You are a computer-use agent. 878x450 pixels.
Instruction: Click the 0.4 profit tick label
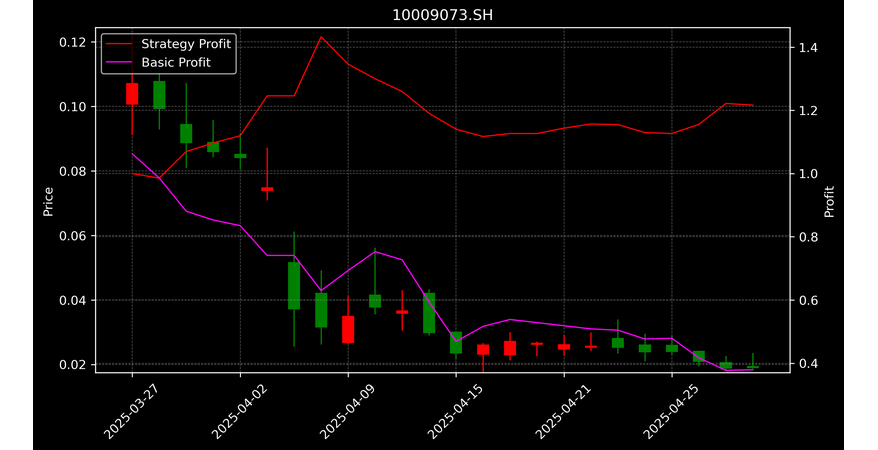807,364
